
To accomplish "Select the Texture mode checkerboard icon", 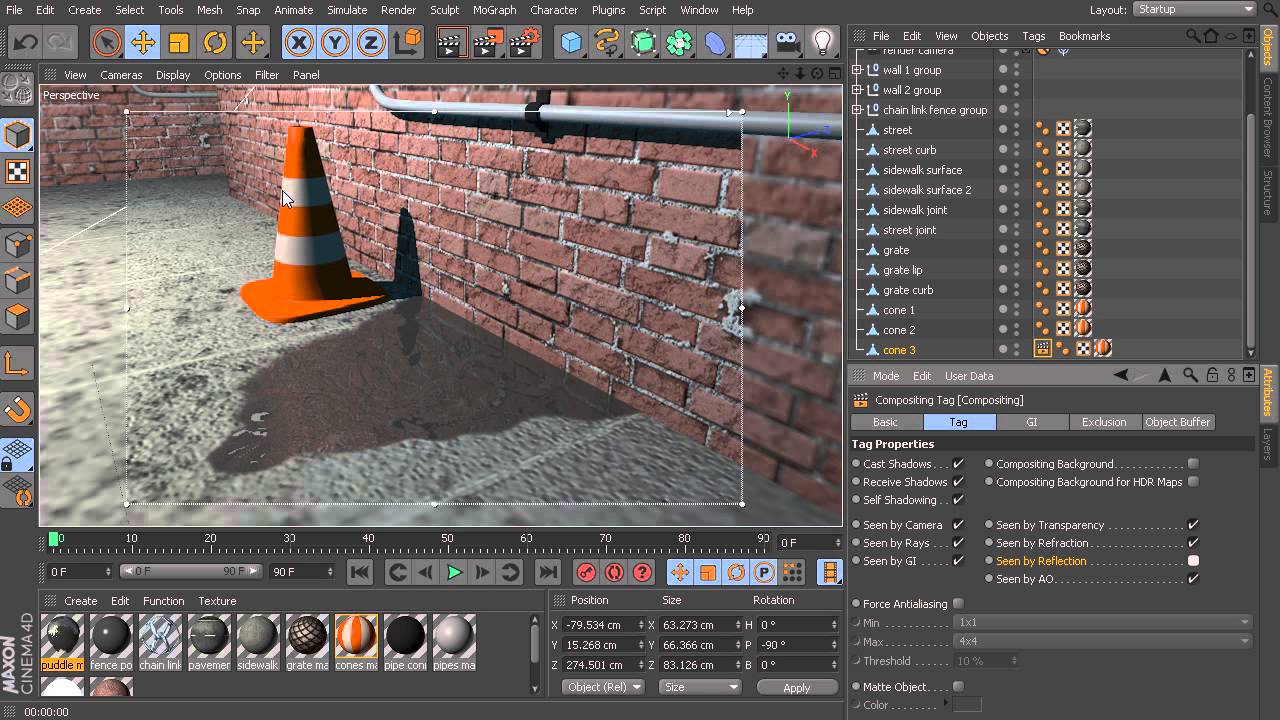I will pyautogui.click(x=17, y=171).
